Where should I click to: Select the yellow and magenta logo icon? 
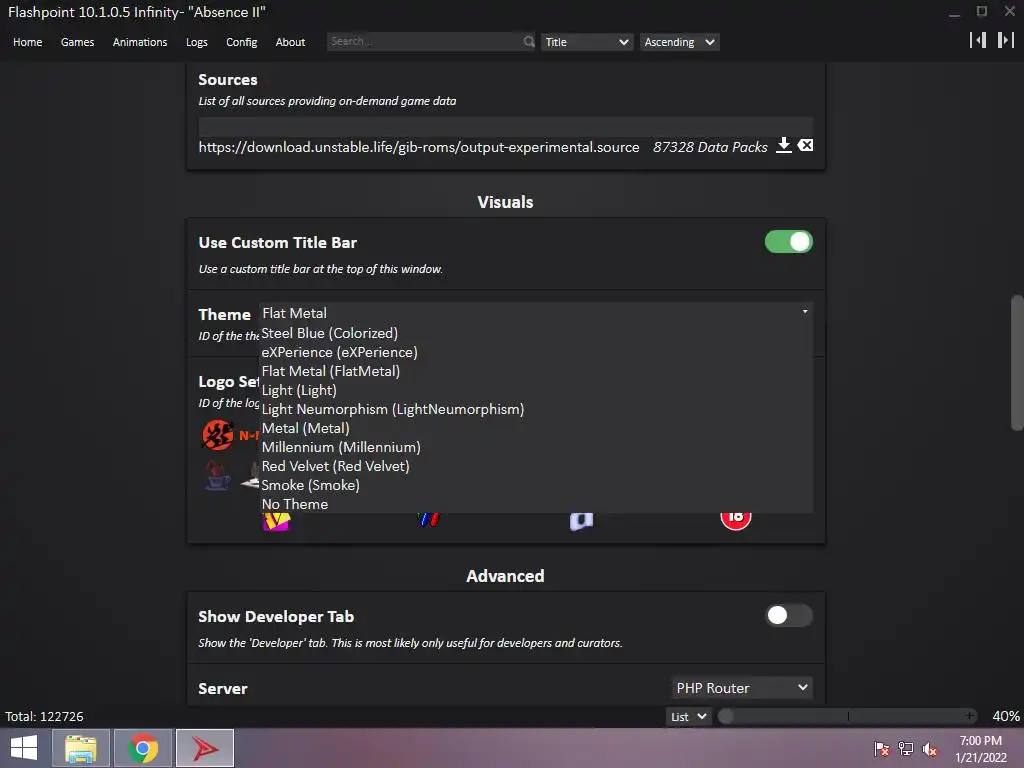pyautogui.click(x=276, y=521)
